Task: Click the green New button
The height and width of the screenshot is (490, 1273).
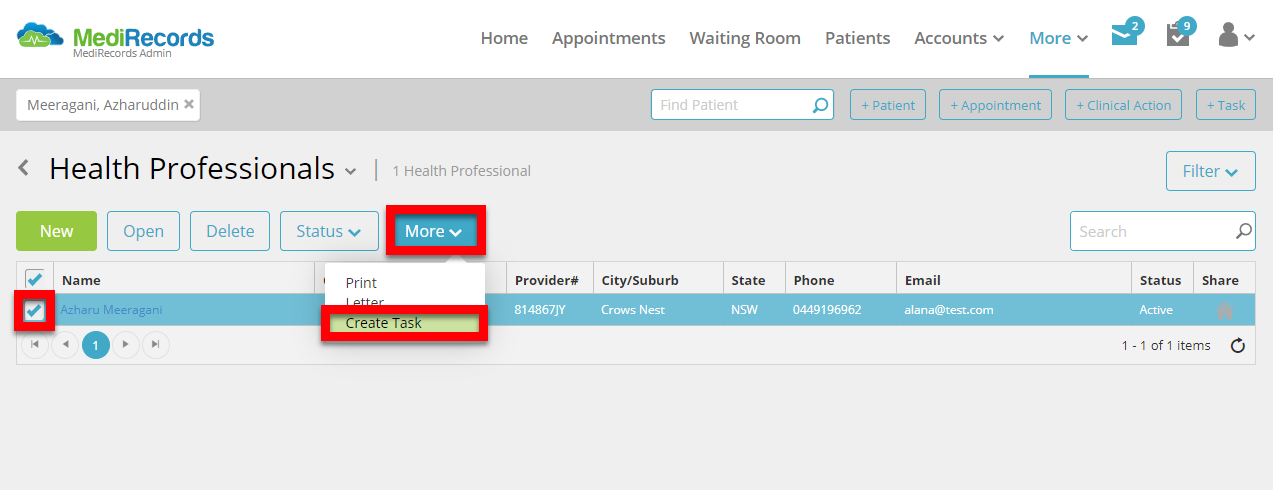Action: click(56, 231)
